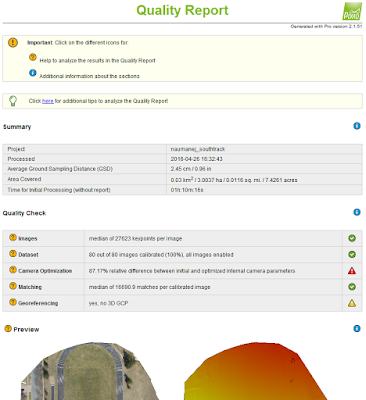This screenshot has height=400, width=366.
Task: Open the help icon next to Preview
Action: tap(8, 329)
